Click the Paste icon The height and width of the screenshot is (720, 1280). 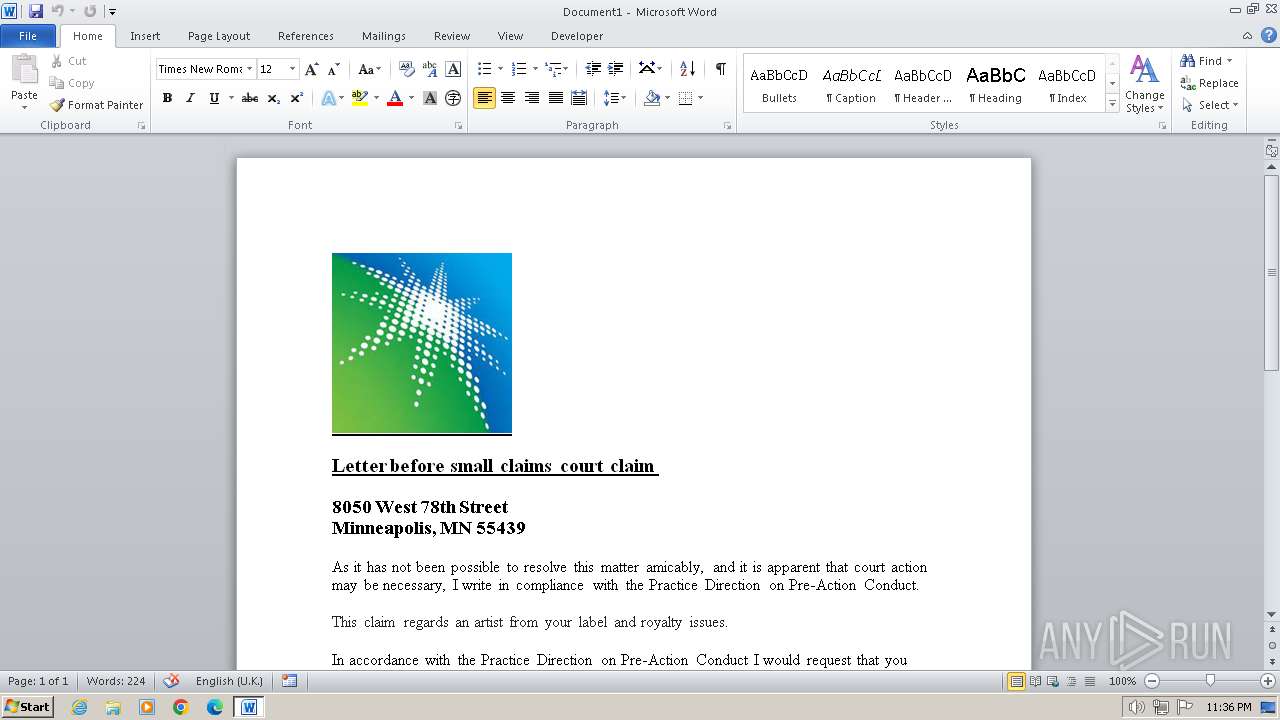(x=24, y=70)
